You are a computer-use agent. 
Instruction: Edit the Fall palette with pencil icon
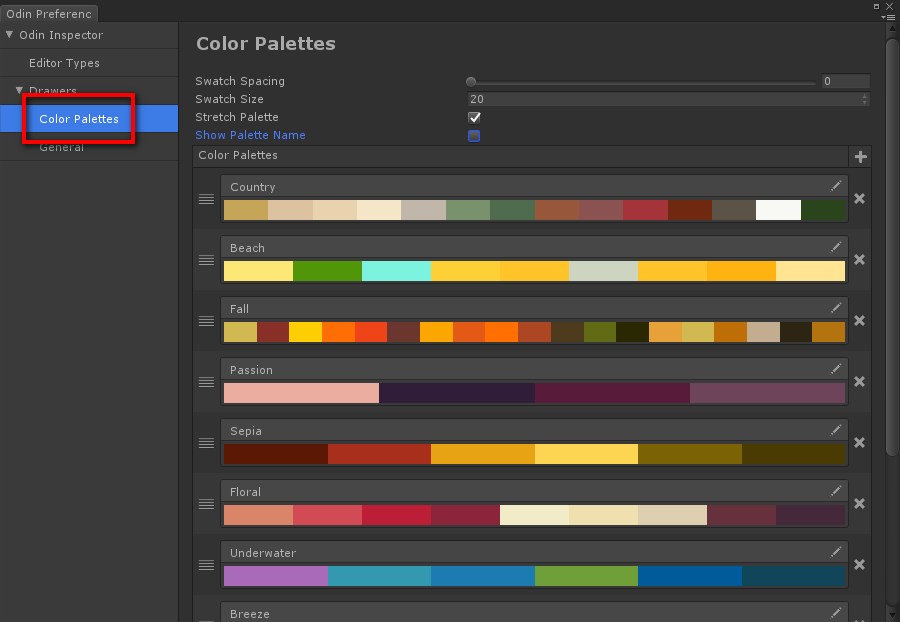pyautogui.click(x=836, y=308)
